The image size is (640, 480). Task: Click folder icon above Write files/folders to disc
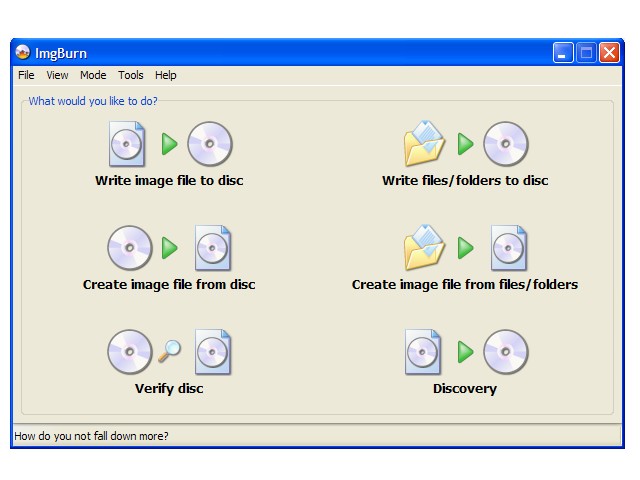(424, 143)
